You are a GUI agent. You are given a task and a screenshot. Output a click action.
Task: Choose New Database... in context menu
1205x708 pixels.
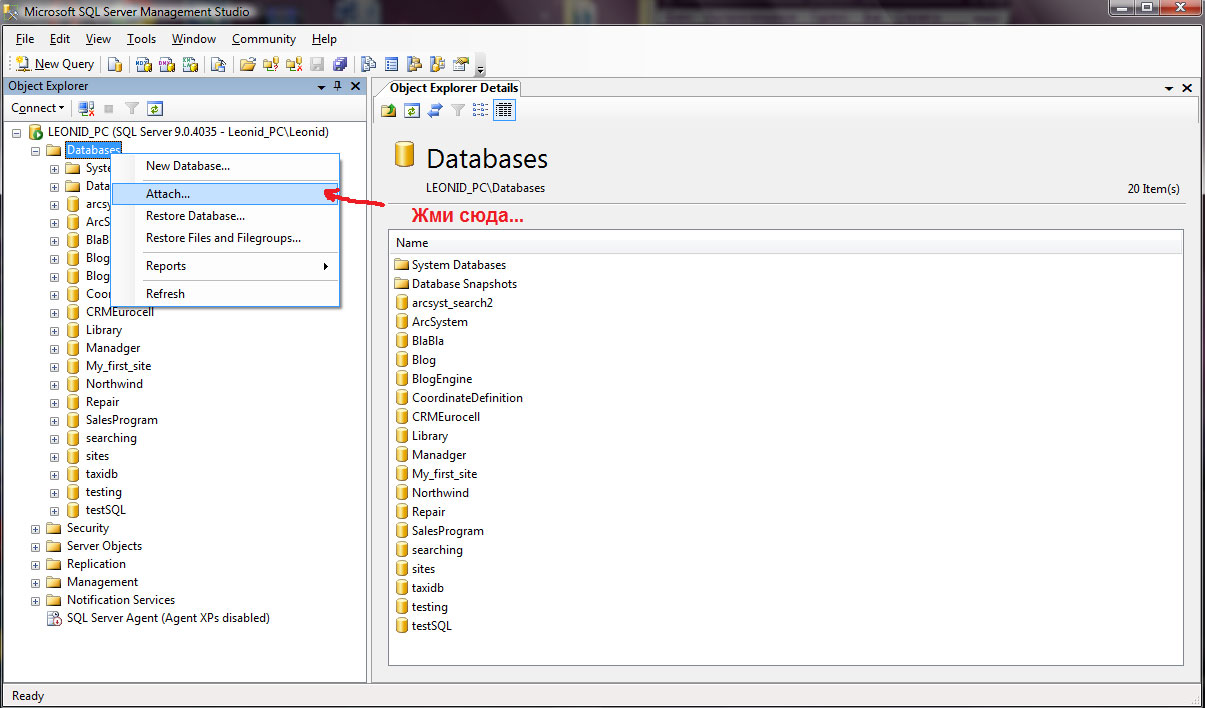[x=225, y=166]
